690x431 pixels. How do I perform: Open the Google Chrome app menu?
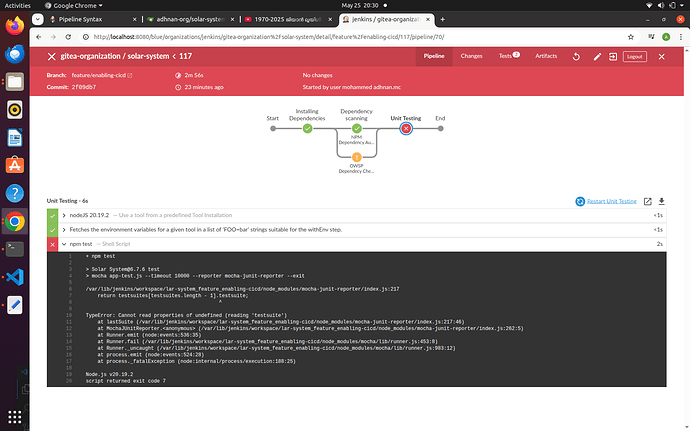(73, 5)
